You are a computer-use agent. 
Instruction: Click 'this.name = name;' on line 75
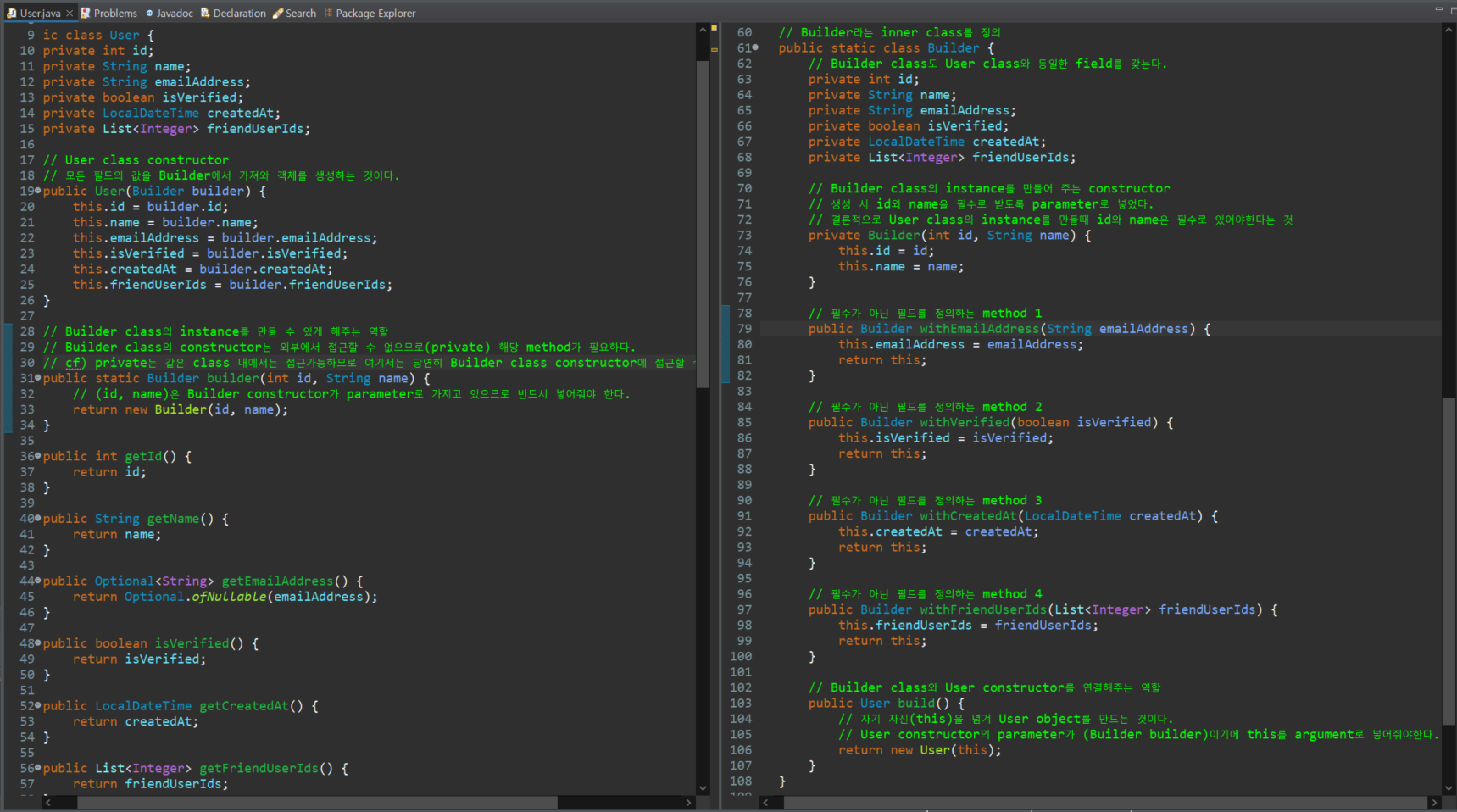[901, 266]
